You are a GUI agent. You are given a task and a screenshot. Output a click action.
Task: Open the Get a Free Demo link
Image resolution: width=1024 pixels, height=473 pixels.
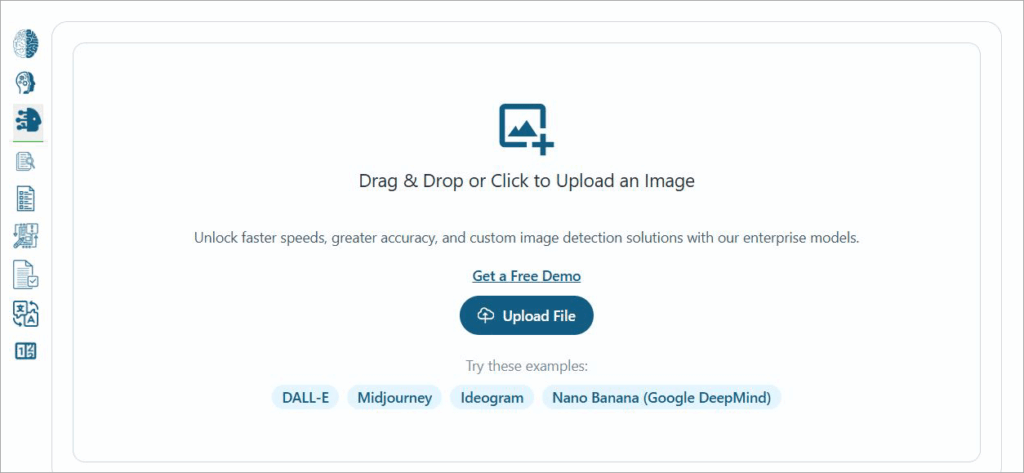point(526,276)
